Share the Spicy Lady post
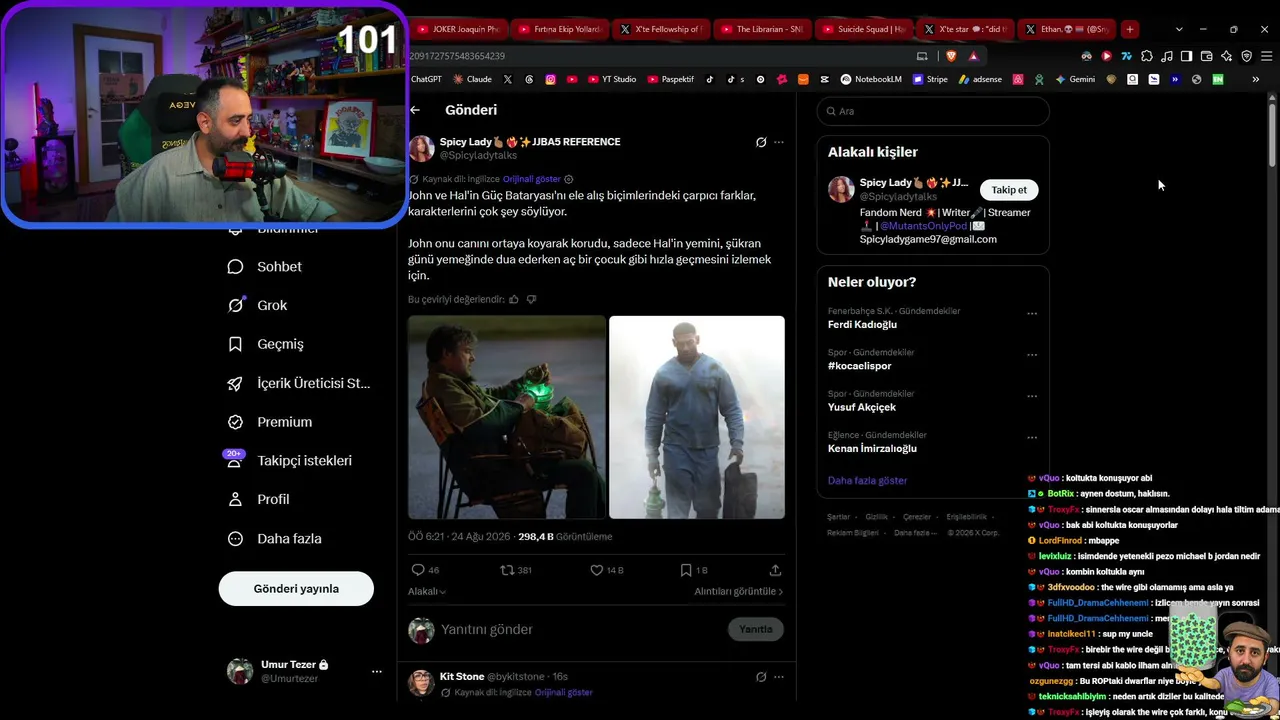This screenshot has width=1280, height=720. 775,570
